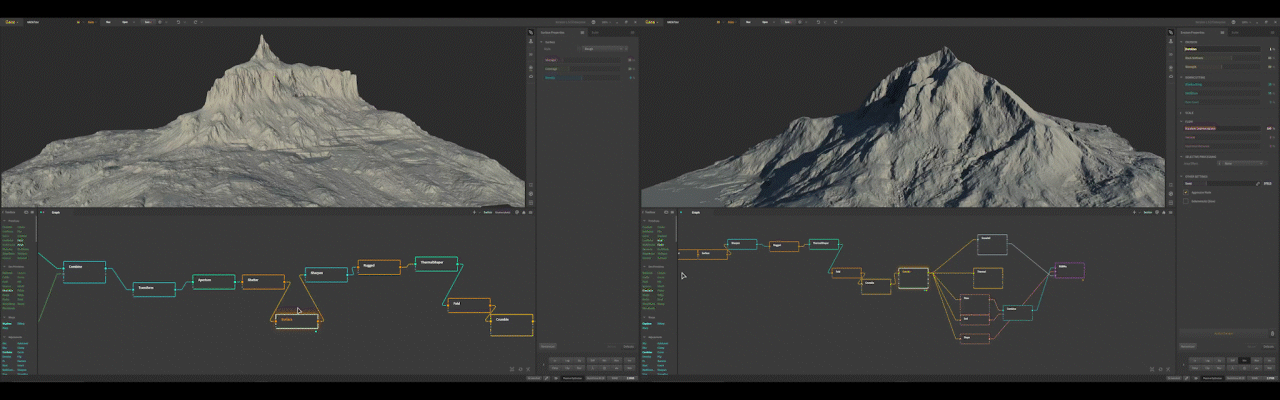The width and height of the screenshot is (1280, 400).
Task: Click the top icon in right viewport sidebar
Action: tap(1170, 33)
